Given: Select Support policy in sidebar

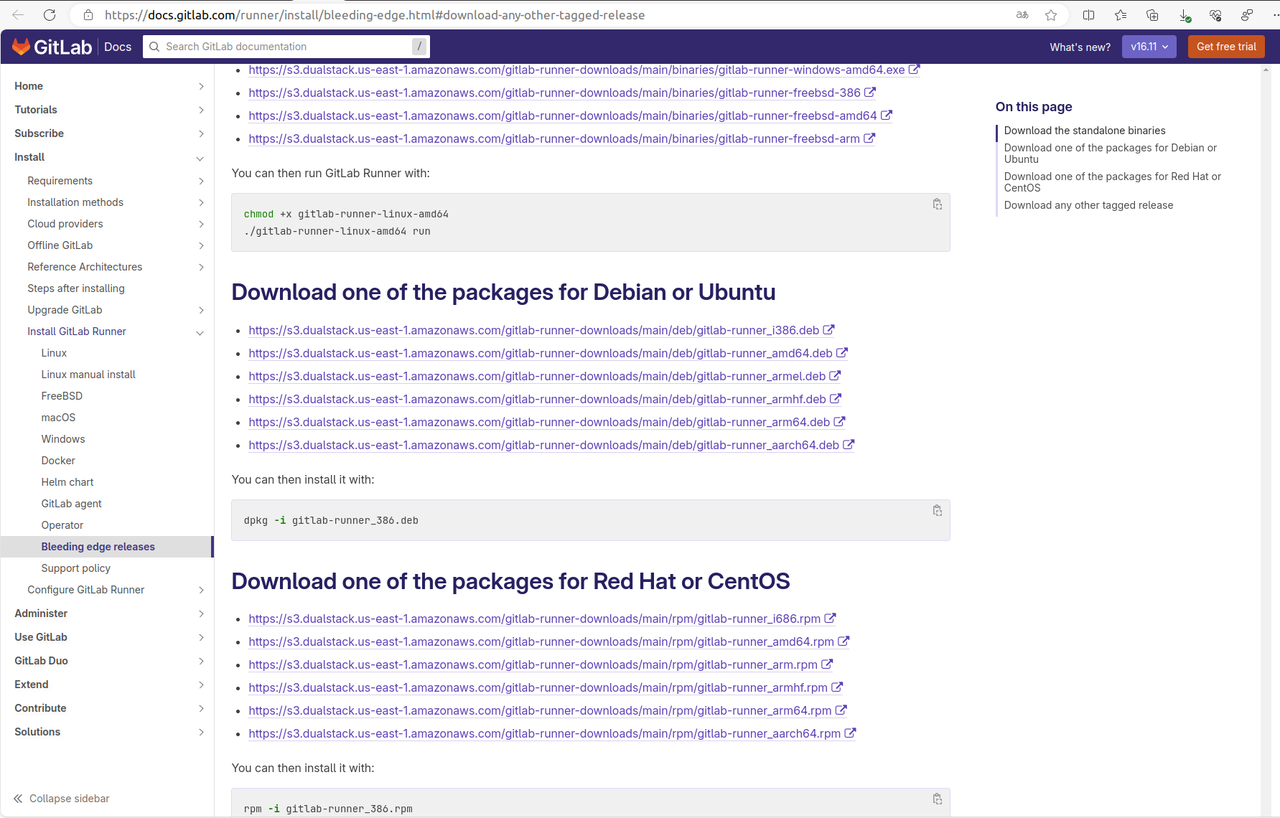Looking at the screenshot, I should (76, 568).
